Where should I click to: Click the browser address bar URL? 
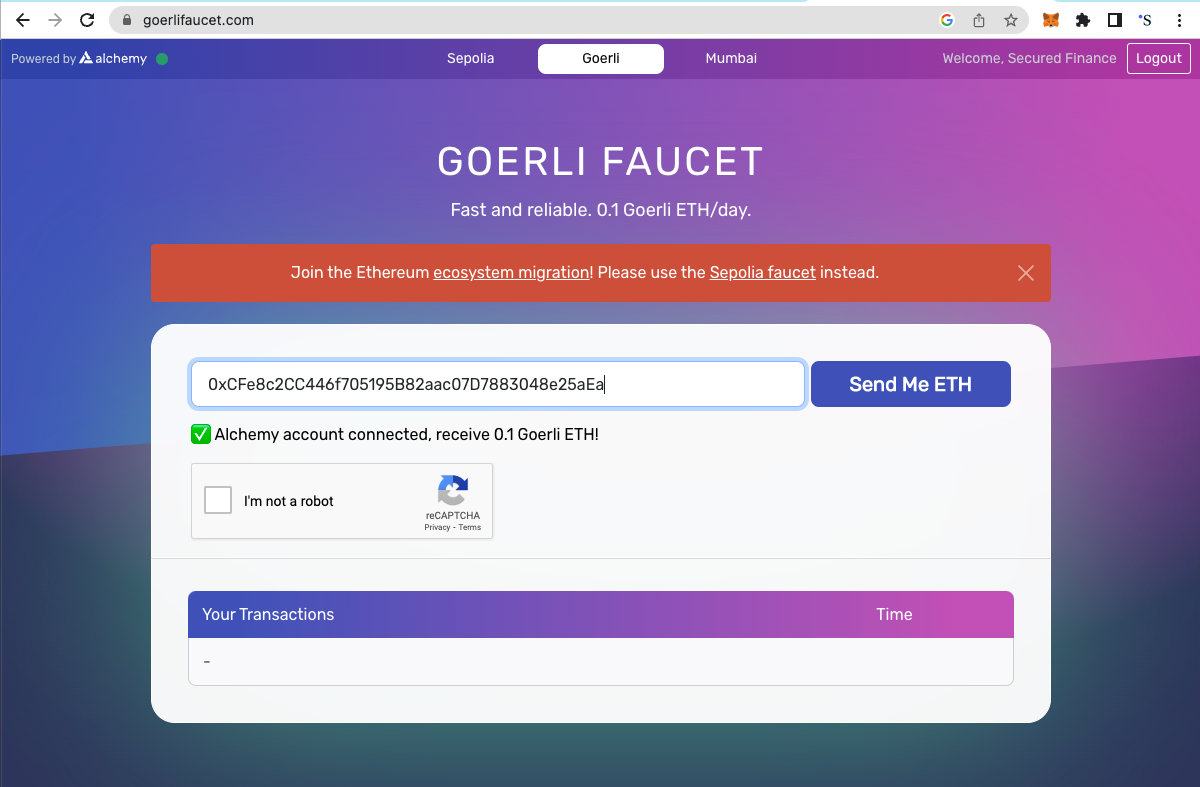[198, 20]
